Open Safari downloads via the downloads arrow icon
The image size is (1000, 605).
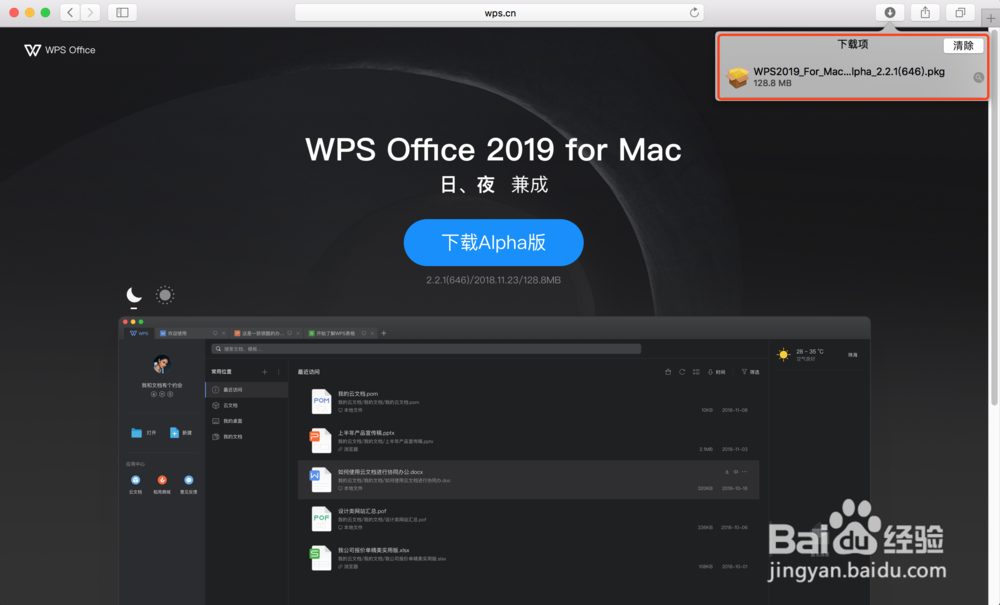[889, 12]
